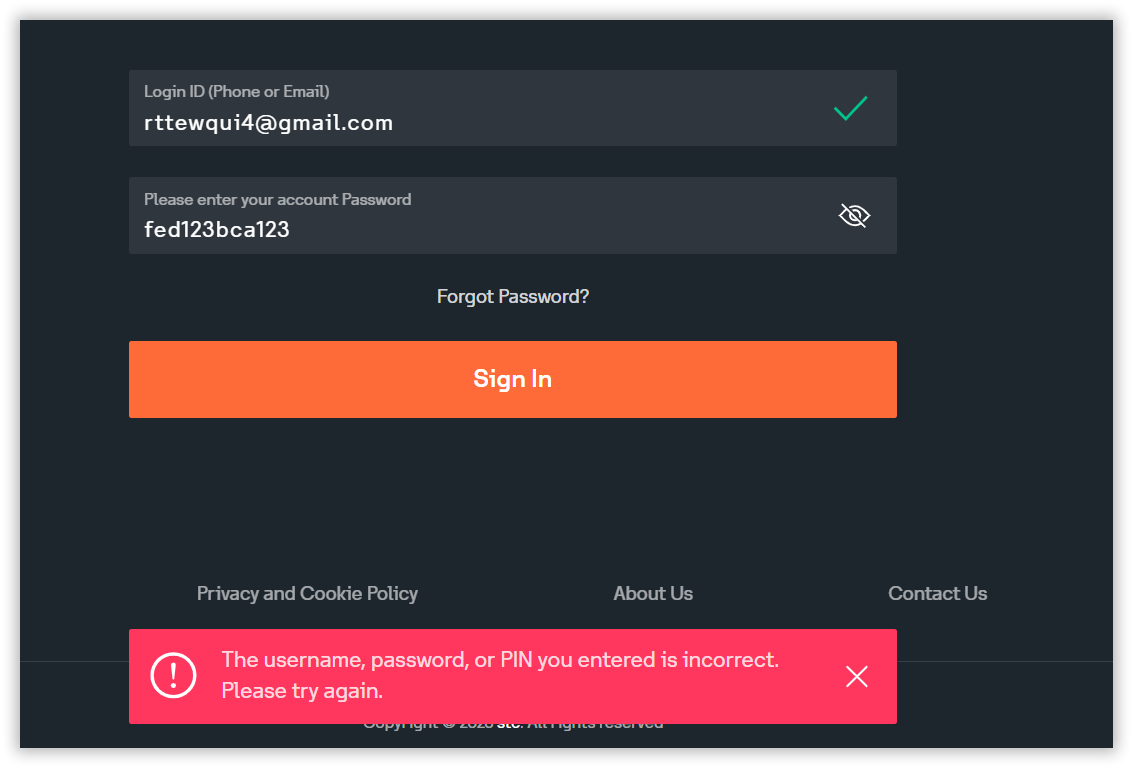Click the entered password text fed123bca123

click(217, 230)
